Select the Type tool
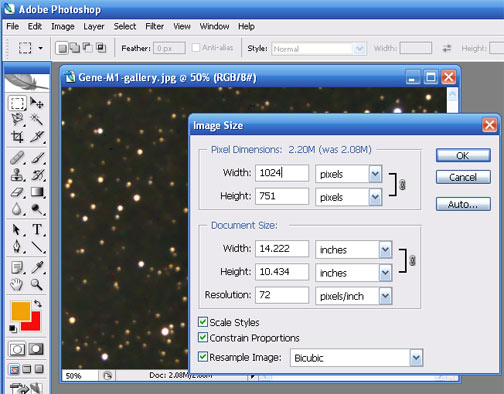504x394 pixels. (x=37, y=230)
